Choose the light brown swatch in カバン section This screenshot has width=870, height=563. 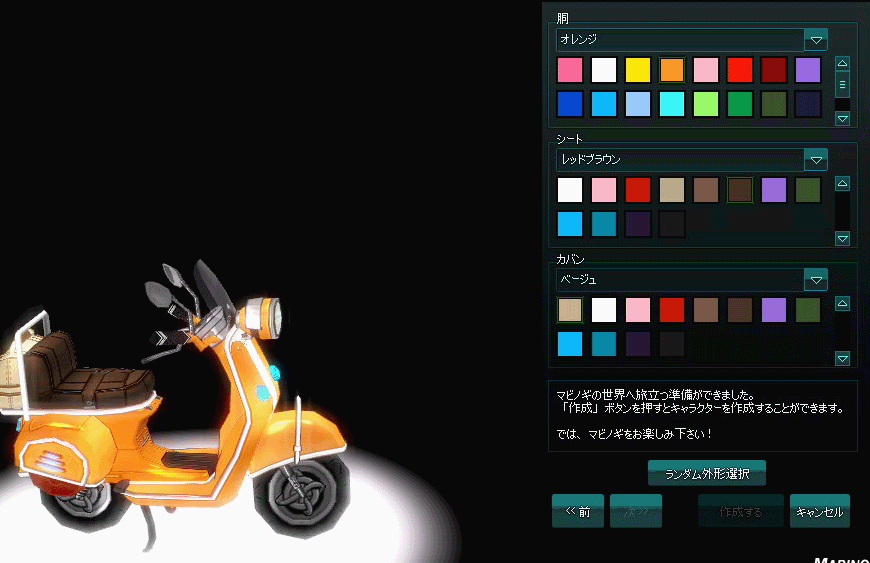[706, 310]
